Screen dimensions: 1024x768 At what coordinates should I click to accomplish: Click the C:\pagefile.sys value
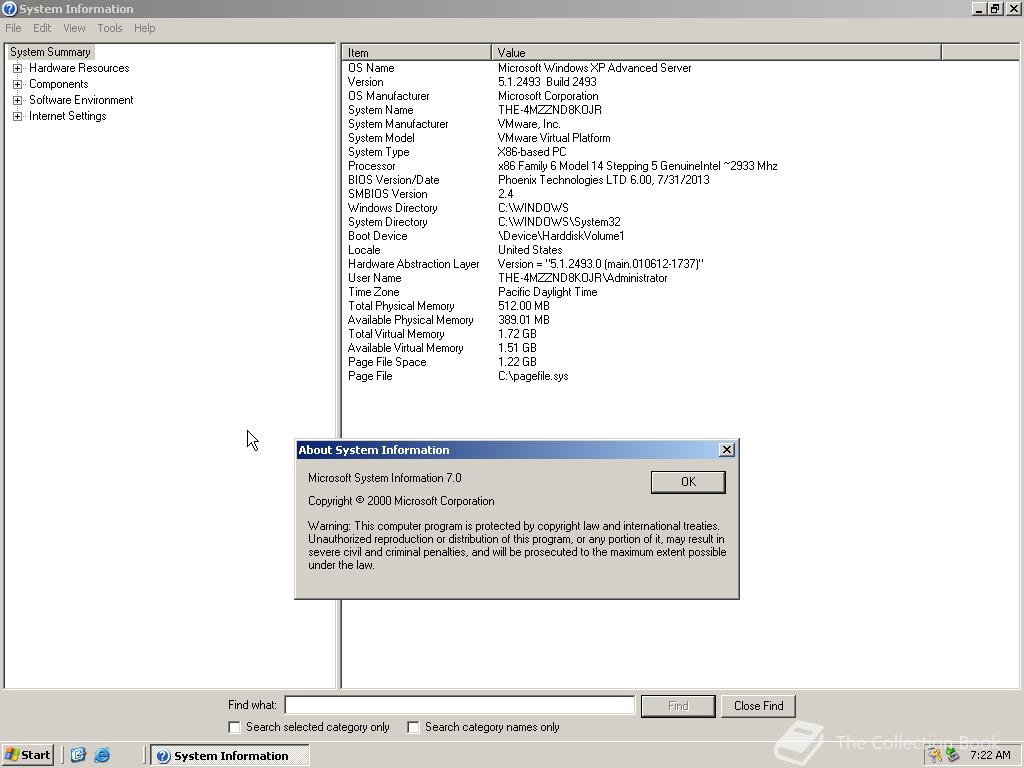(x=533, y=376)
